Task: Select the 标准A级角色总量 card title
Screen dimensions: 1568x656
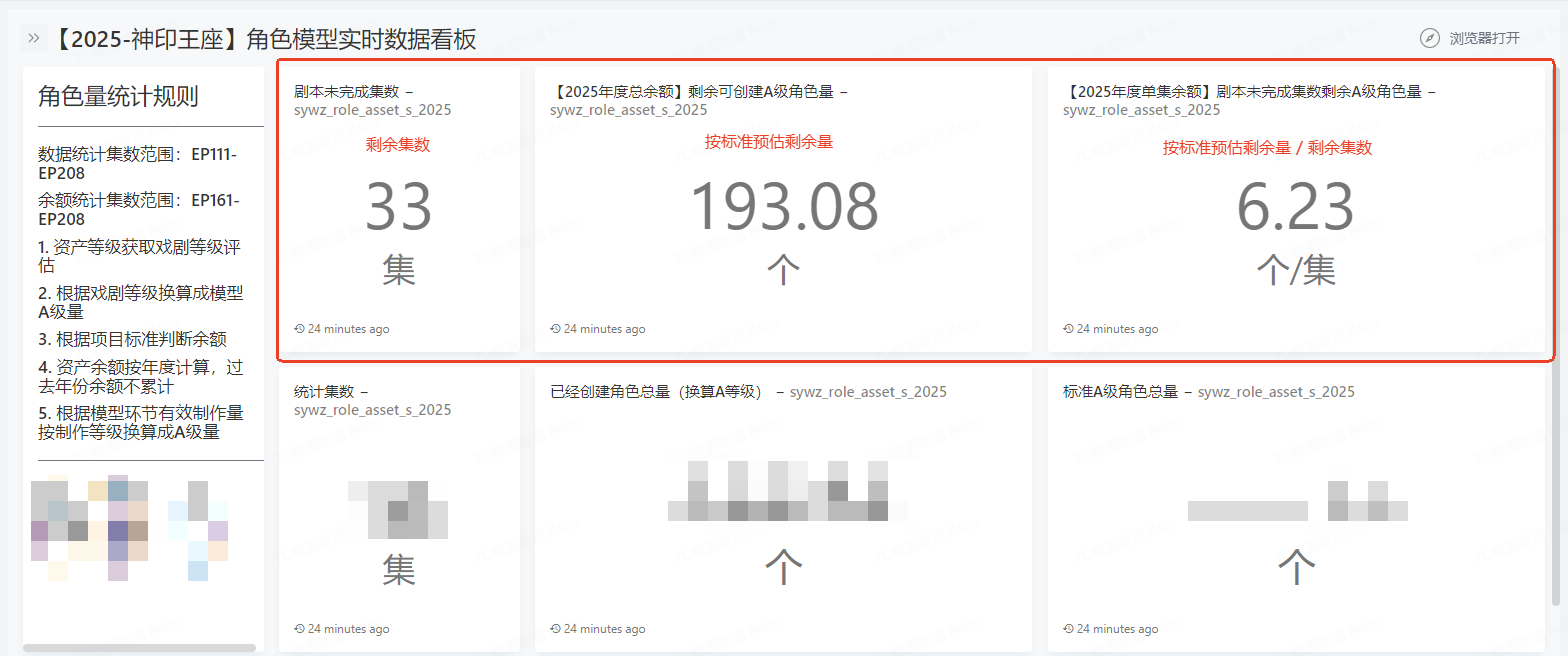Action: [1120, 392]
